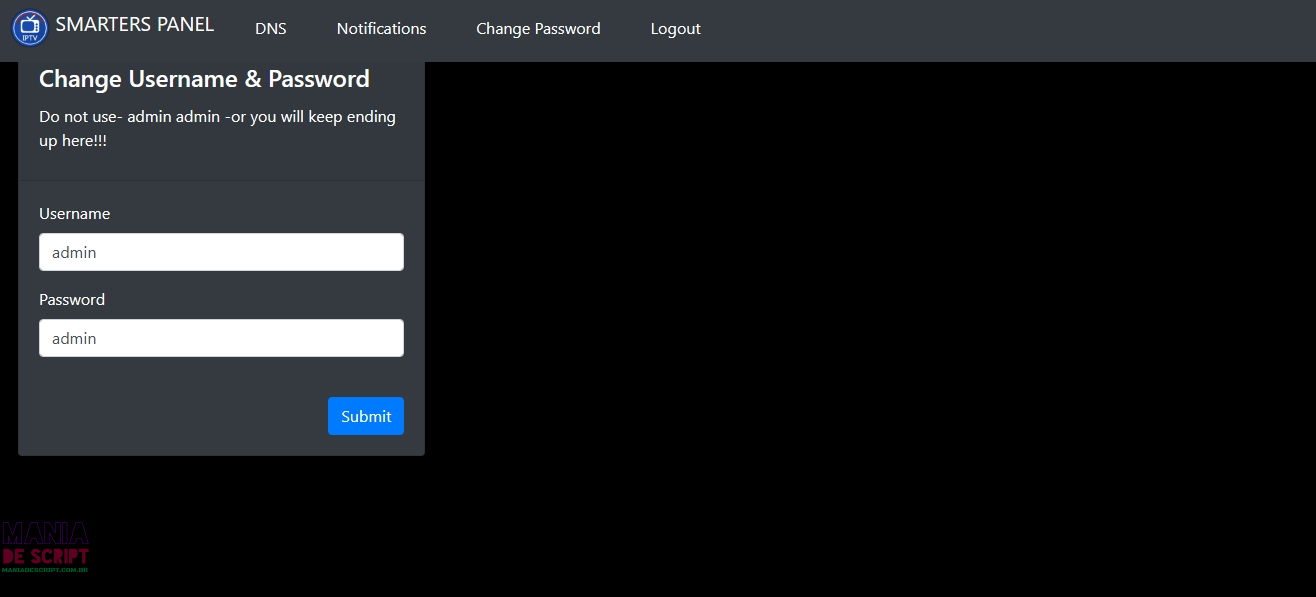Open the Notifications page

coord(381,29)
